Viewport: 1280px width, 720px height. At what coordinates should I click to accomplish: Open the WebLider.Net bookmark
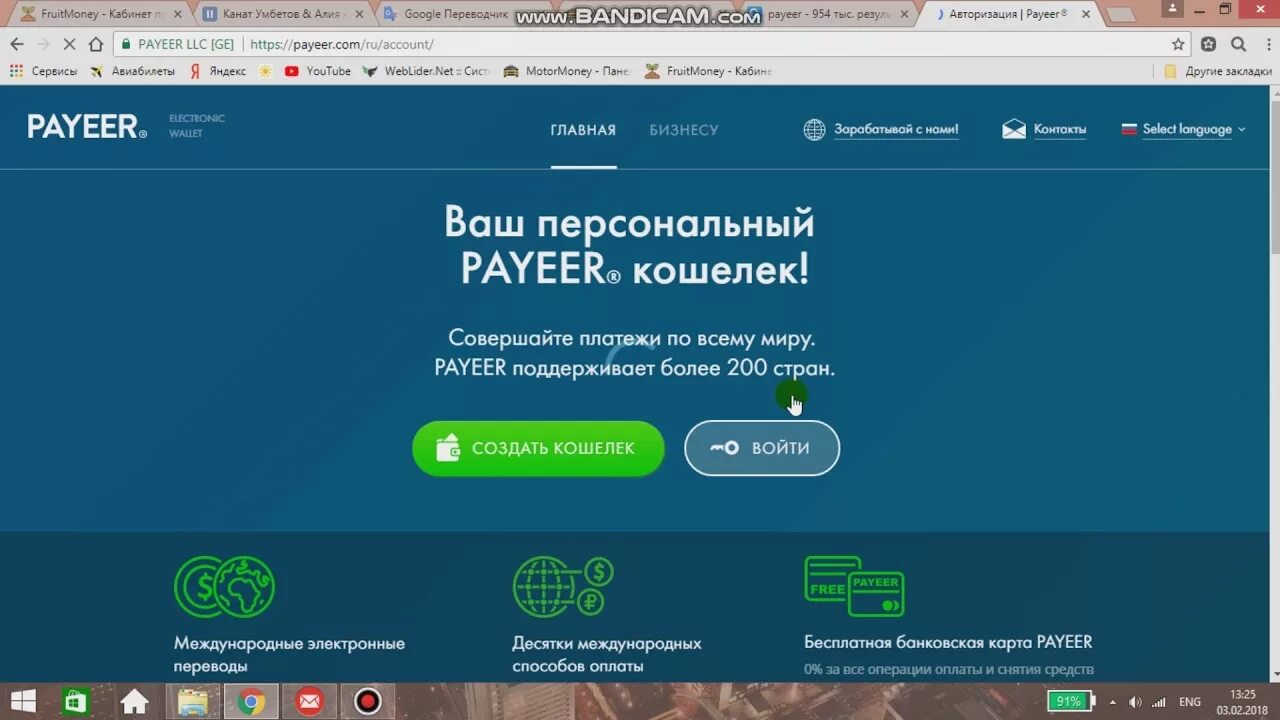(x=427, y=71)
